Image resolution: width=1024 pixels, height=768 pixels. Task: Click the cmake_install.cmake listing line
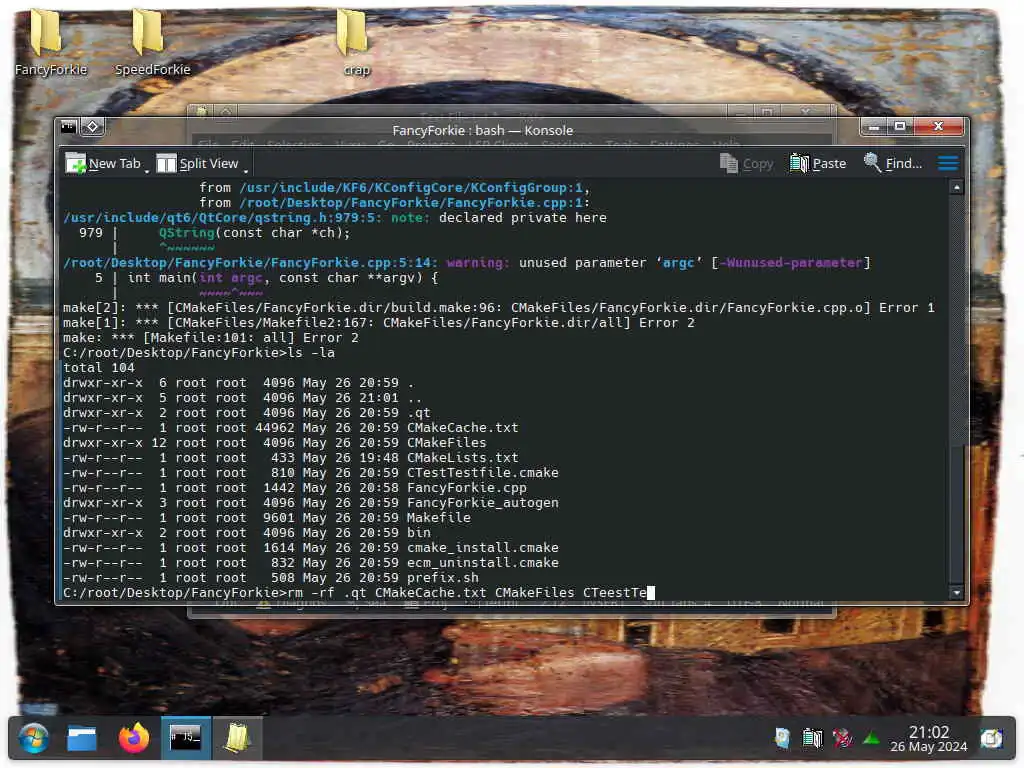(x=312, y=548)
